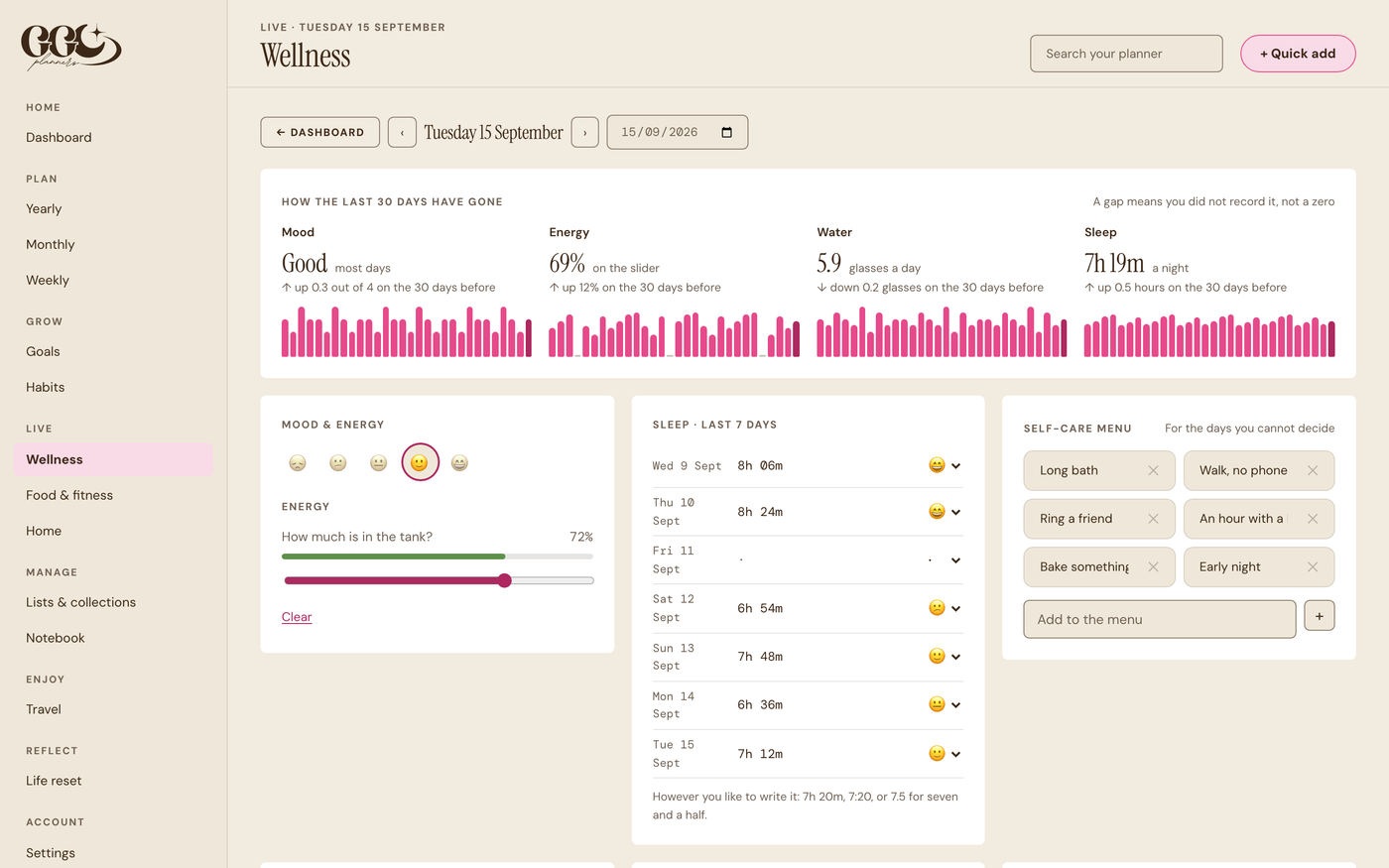Click the Energy 69% stat

568,263
